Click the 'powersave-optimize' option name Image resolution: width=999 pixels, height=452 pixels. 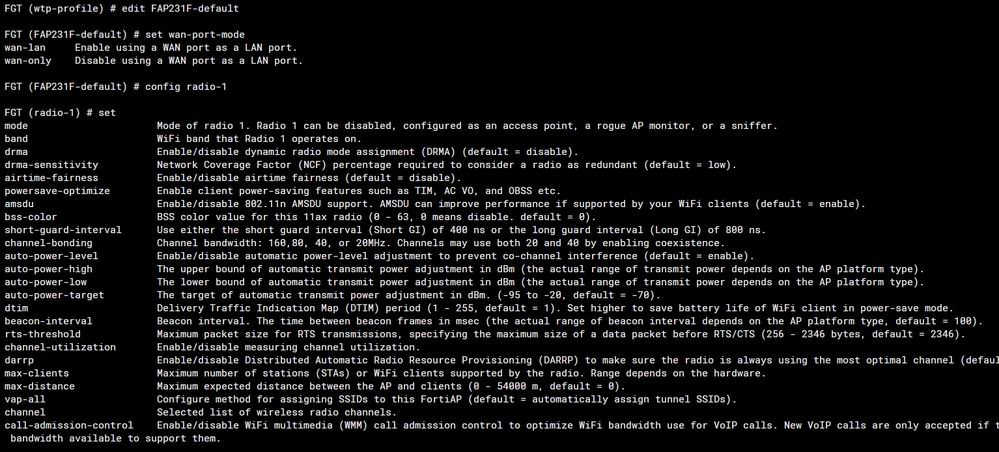coord(57,191)
